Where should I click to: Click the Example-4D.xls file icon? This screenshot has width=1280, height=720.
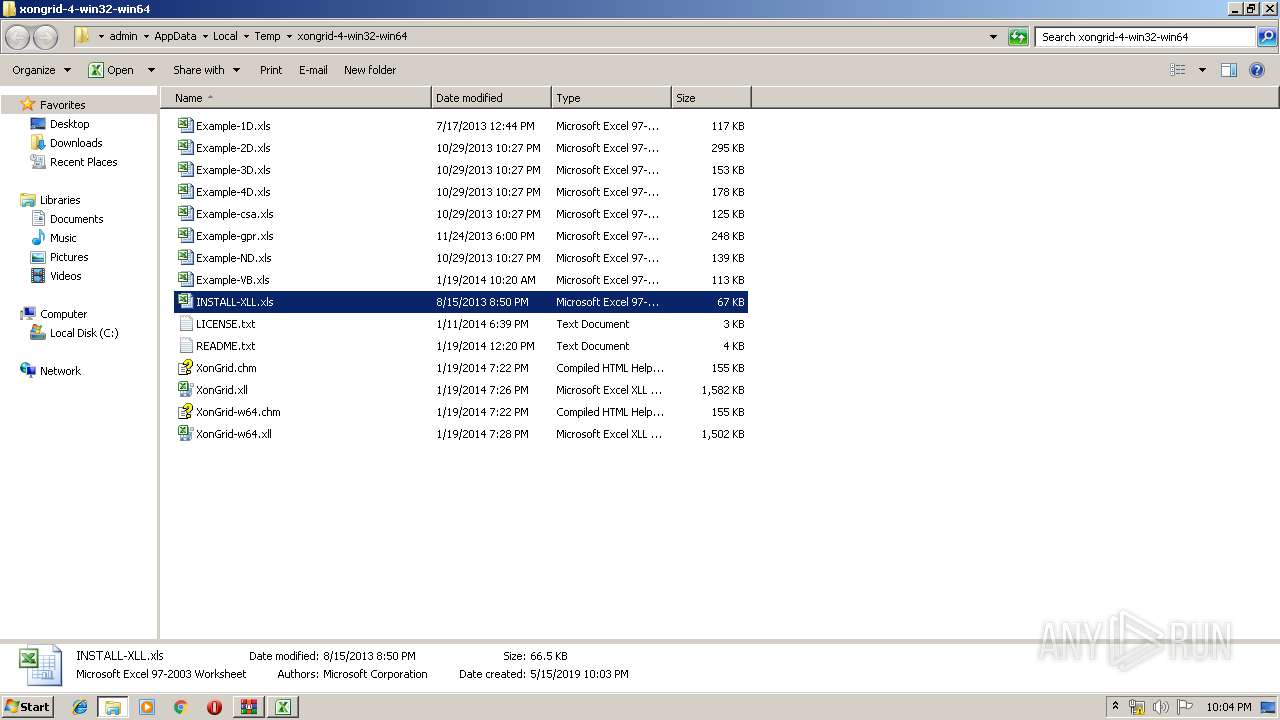185,192
